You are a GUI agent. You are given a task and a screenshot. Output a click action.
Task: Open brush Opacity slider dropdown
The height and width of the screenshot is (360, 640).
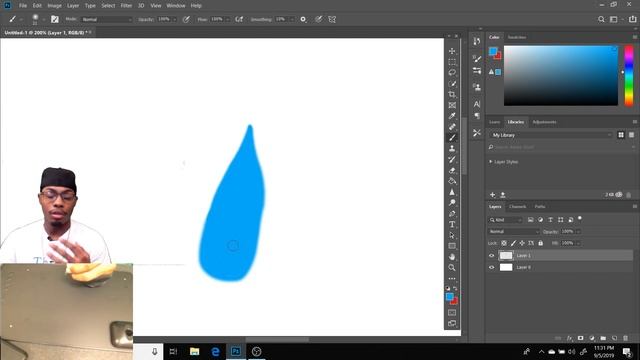coord(175,19)
